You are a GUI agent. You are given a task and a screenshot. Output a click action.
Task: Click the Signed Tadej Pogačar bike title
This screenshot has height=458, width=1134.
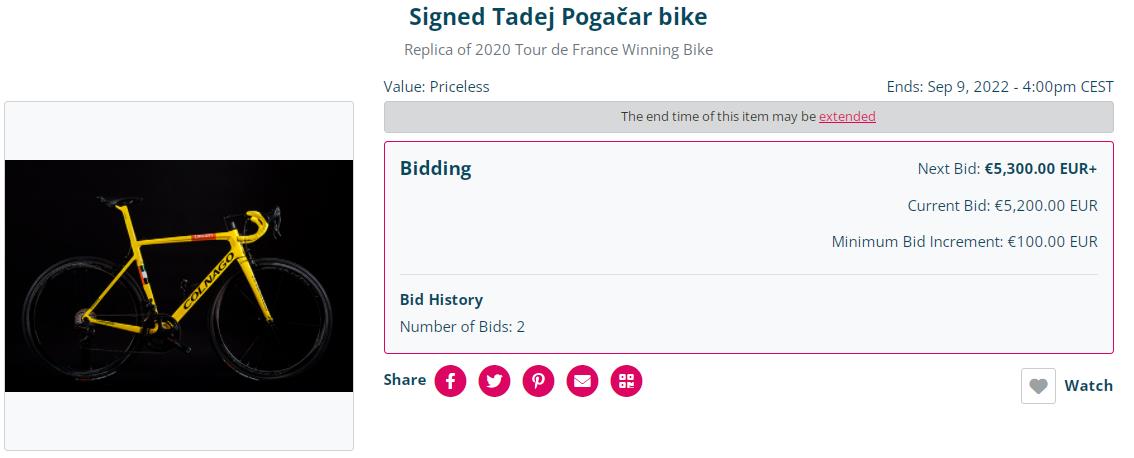click(x=558, y=17)
